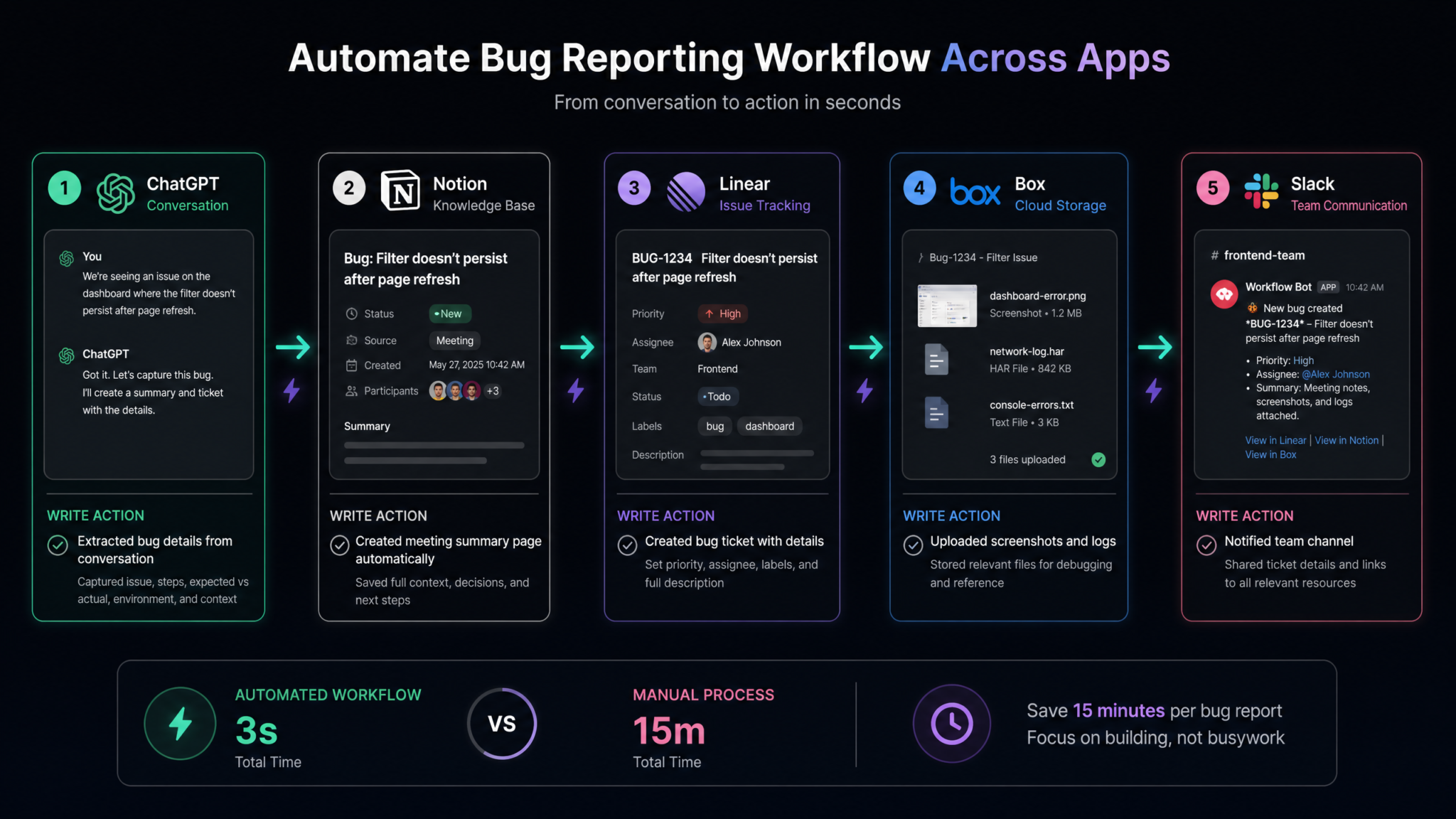Click the 'Alex Johnson' assignee name in Linear
This screenshot has width=1456, height=819.
[751, 343]
